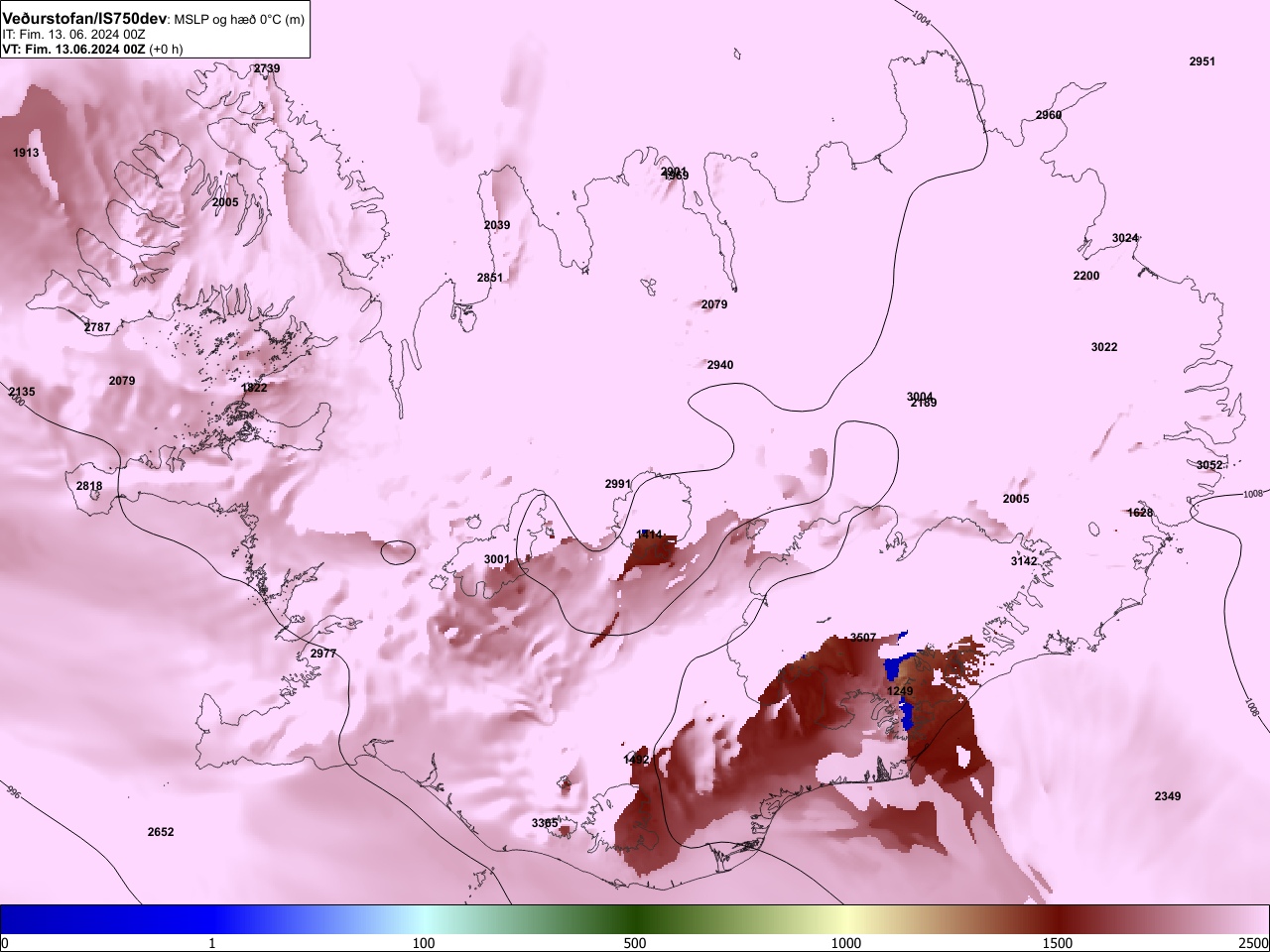Click the 3001 height value
1270x952 pixels.
coord(497,559)
